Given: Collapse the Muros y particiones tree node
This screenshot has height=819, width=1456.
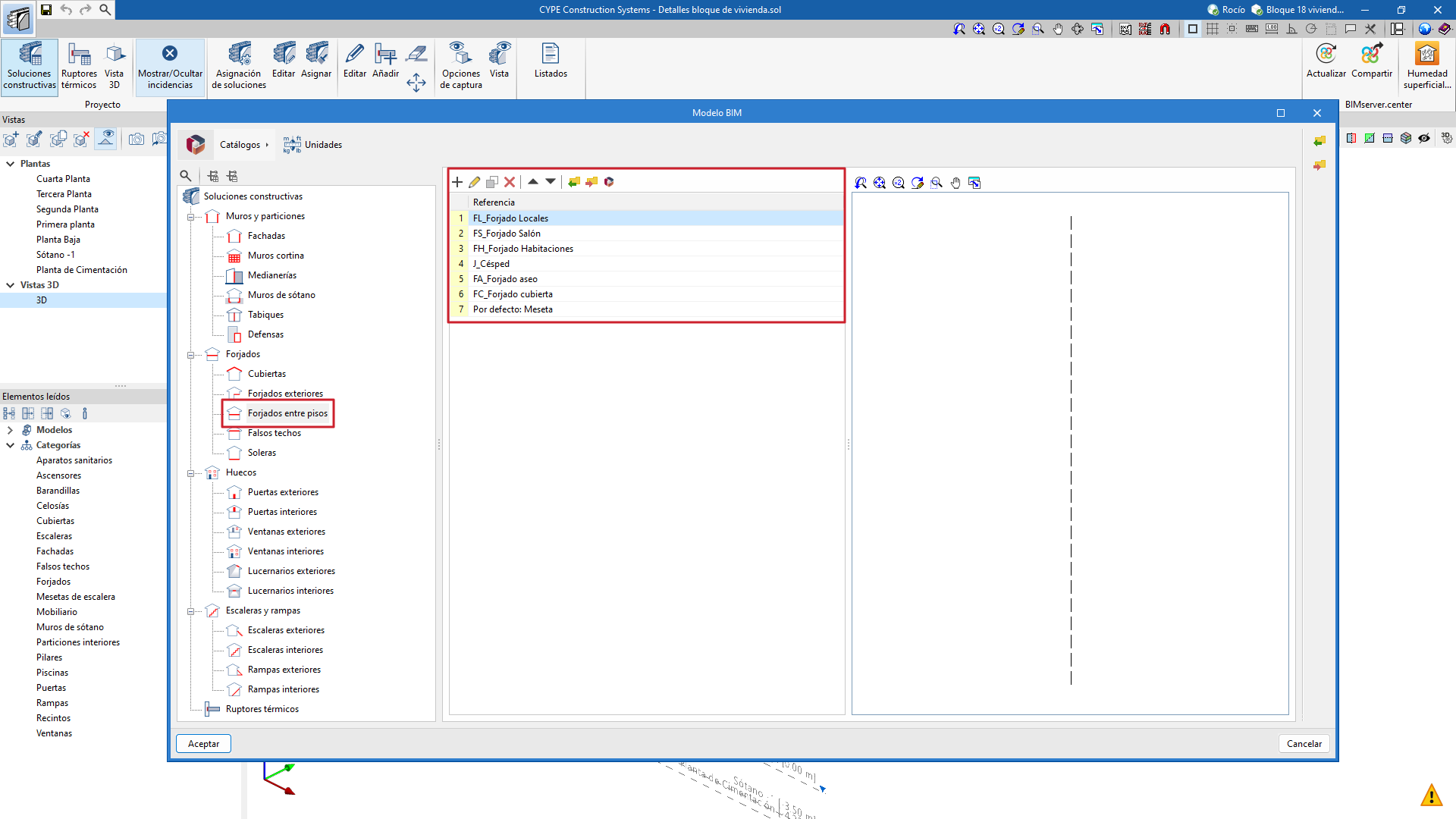Looking at the screenshot, I should pyautogui.click(x=190, y=217).
